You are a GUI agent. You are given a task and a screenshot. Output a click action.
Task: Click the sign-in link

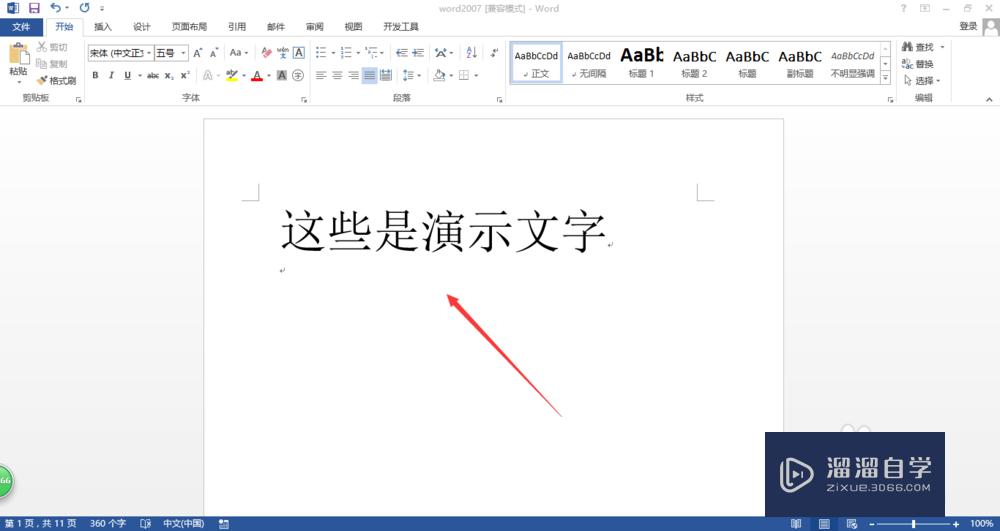tap(968, 26)
